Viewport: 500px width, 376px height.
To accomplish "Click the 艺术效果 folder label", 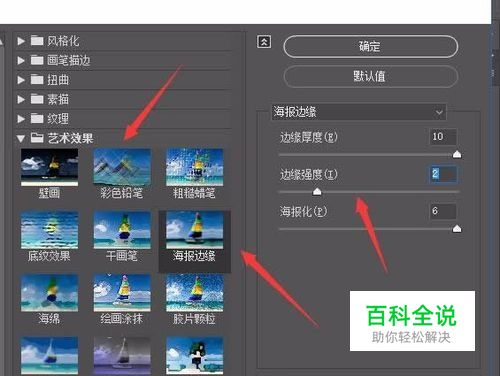I will coord(70,138).
